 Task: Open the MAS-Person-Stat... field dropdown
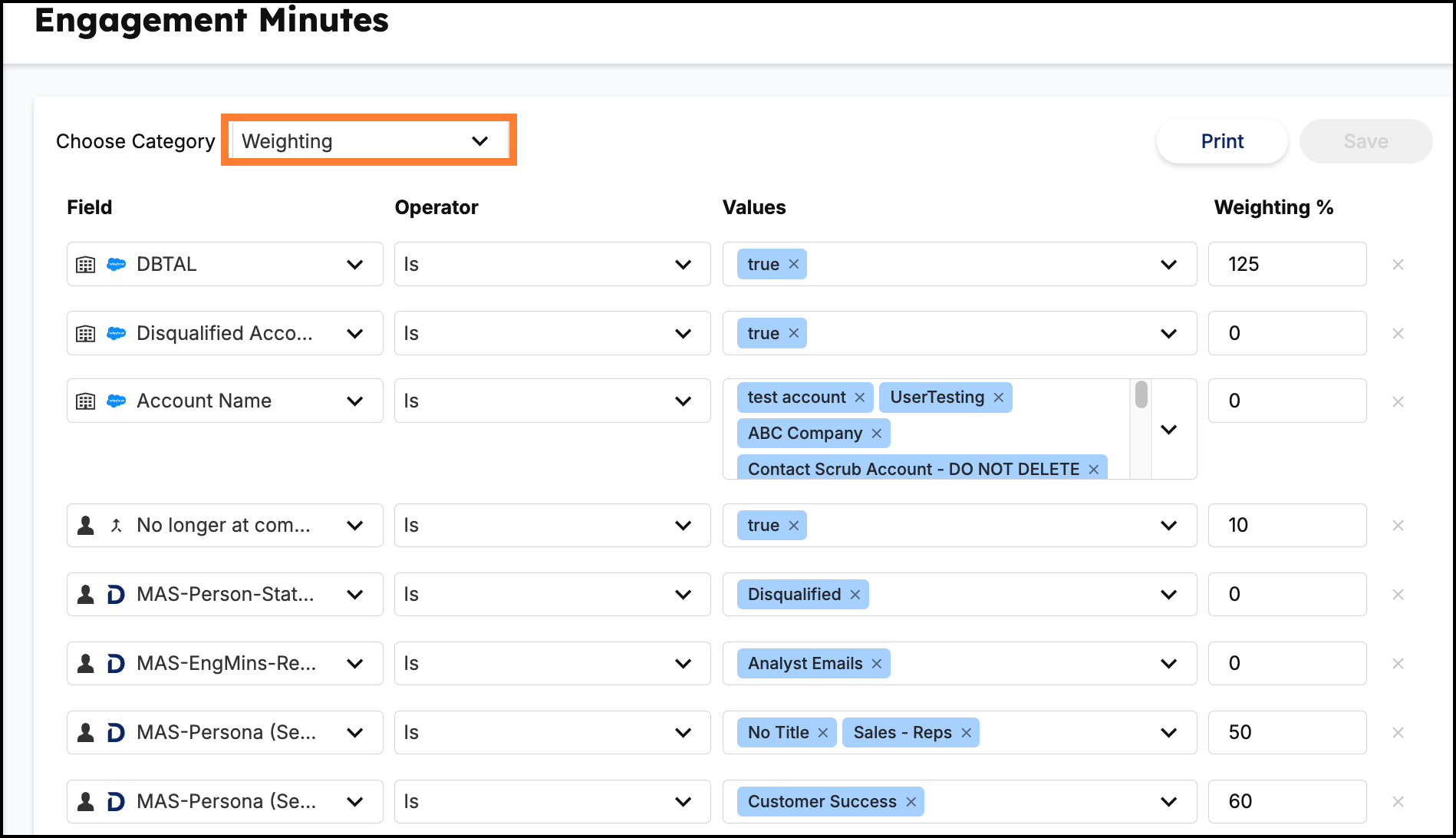click(225, 594)
